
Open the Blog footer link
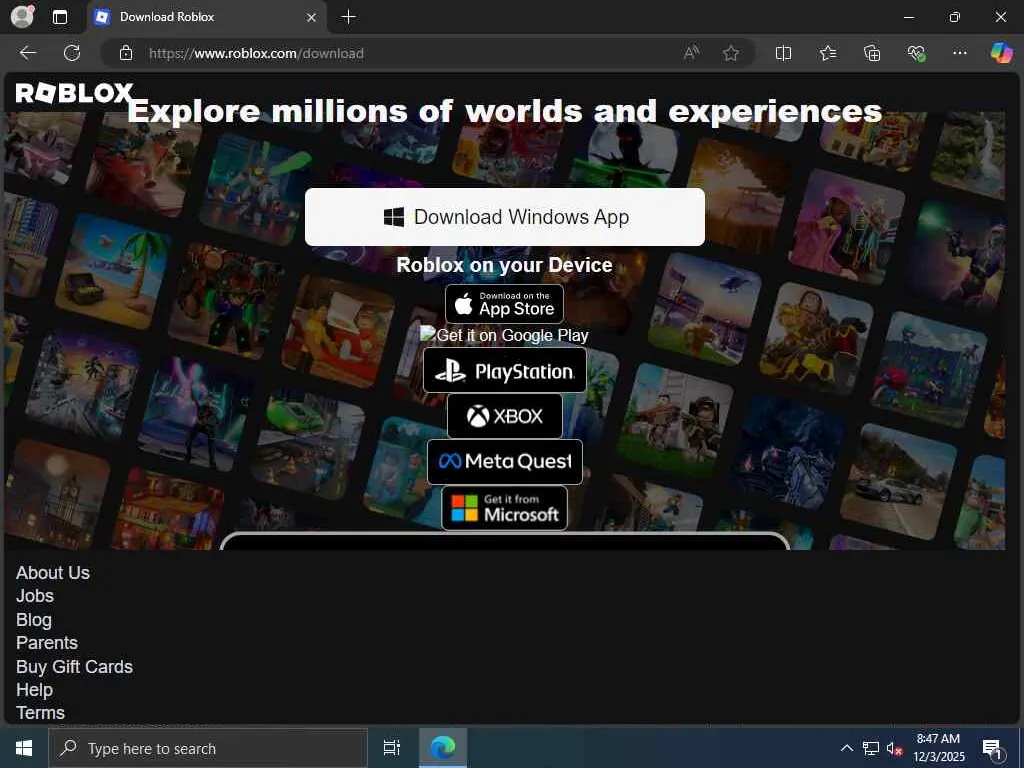pyautogui.click(x=34, y=620)
